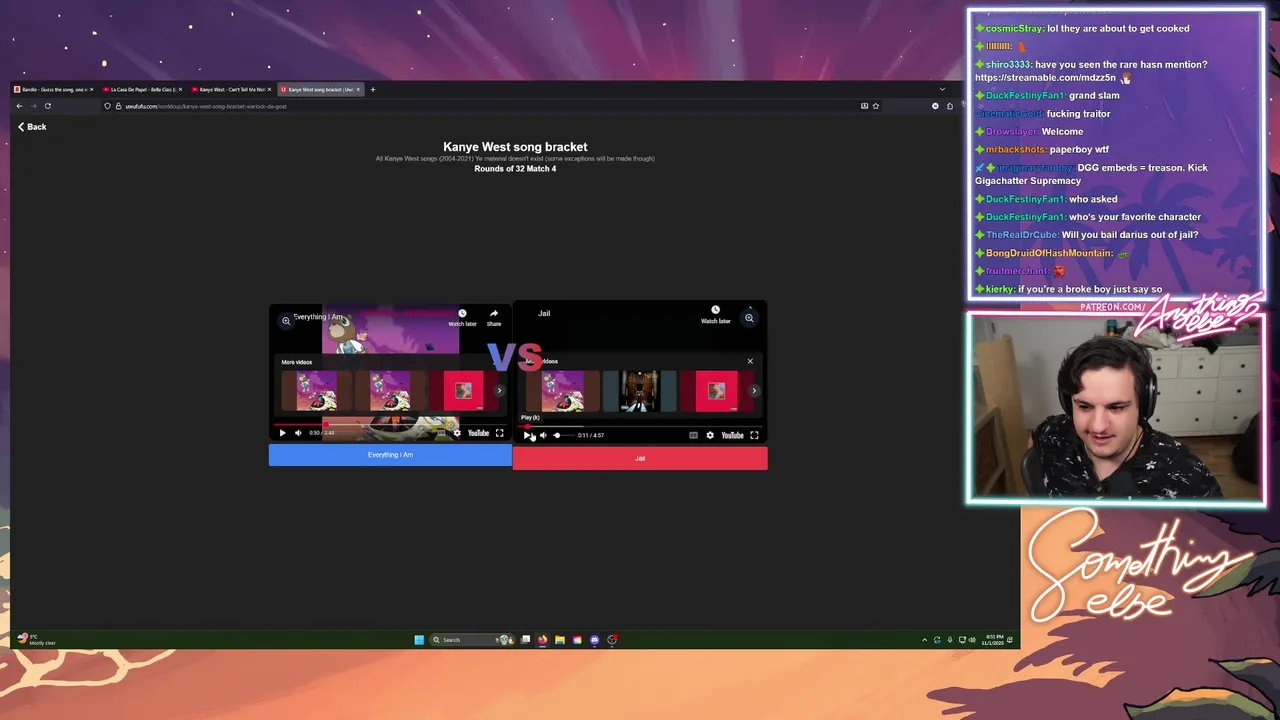The height and width of the screenshot is (720, 1280).
Task: Add Everything I Am to Watch later
Action: [462, 317]
